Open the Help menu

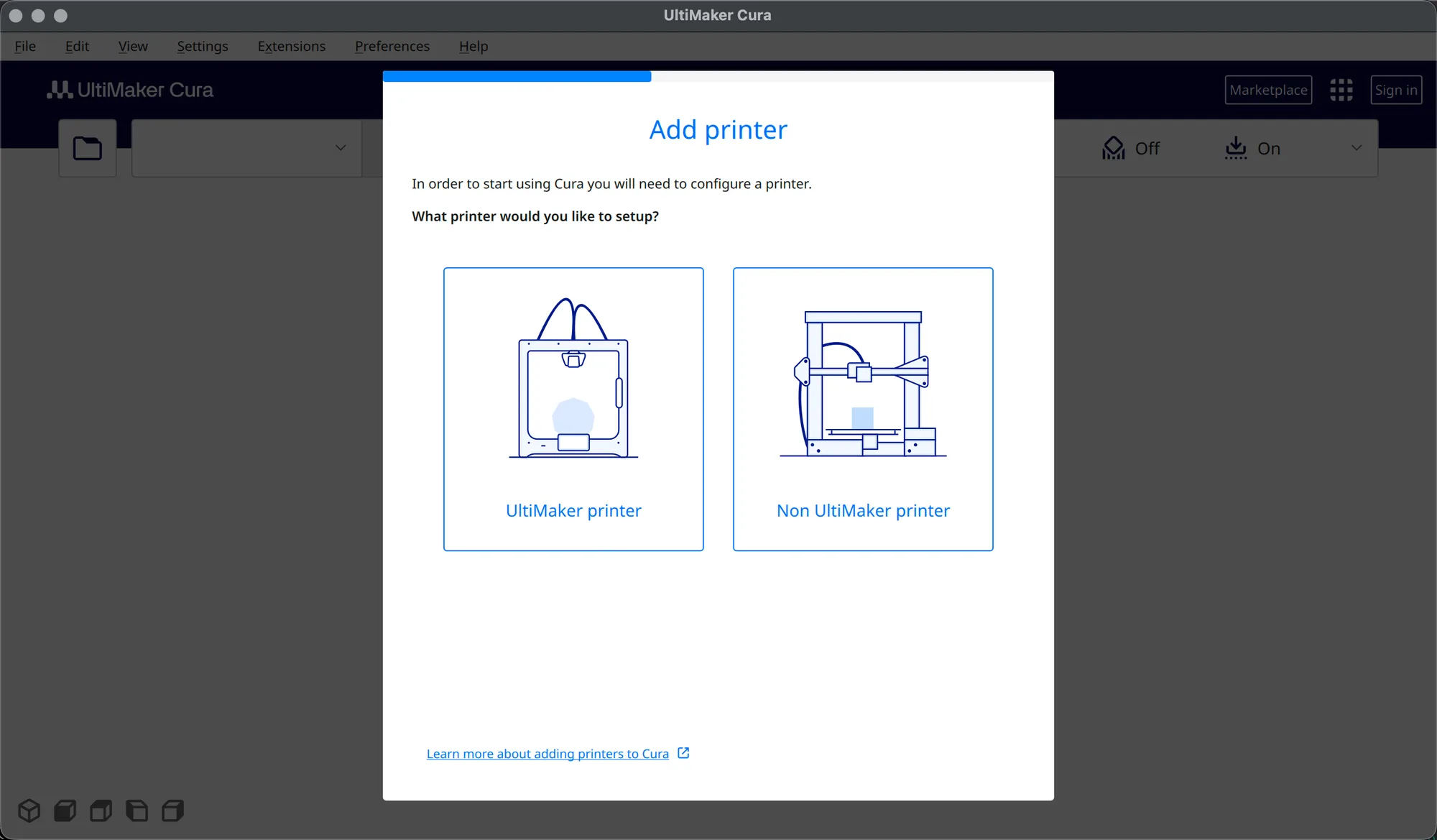point(473,46)
